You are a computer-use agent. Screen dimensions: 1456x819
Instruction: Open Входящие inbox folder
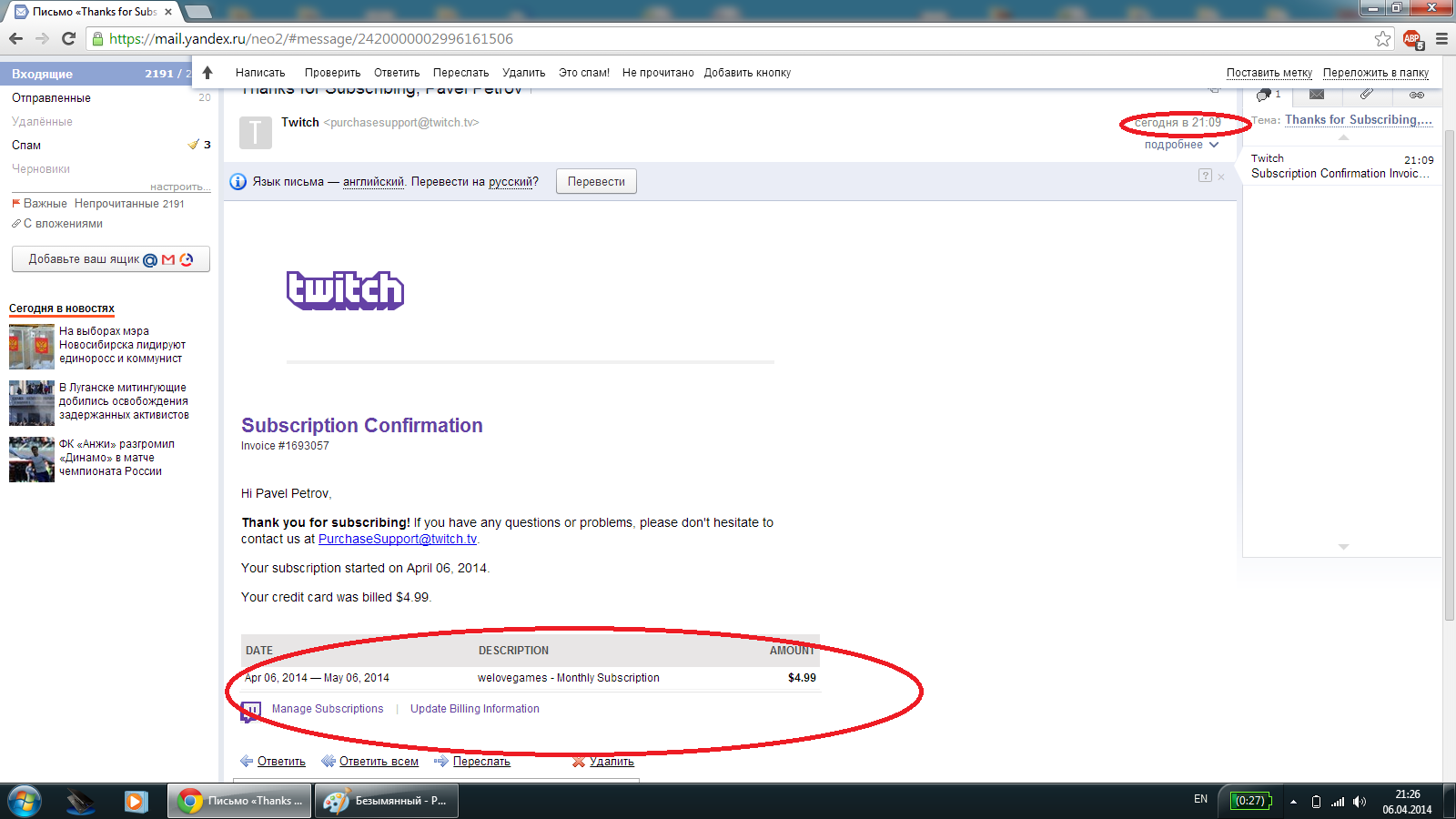[x=43, y=74]
